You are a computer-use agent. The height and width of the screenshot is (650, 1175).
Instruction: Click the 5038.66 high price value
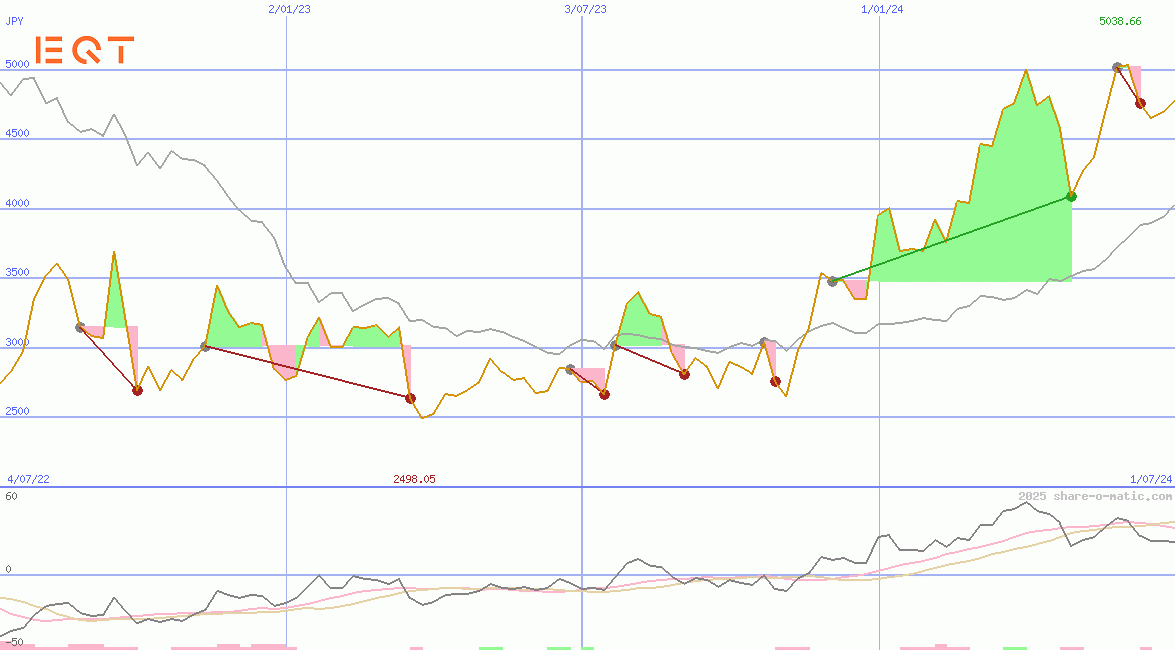[1120, 21]
